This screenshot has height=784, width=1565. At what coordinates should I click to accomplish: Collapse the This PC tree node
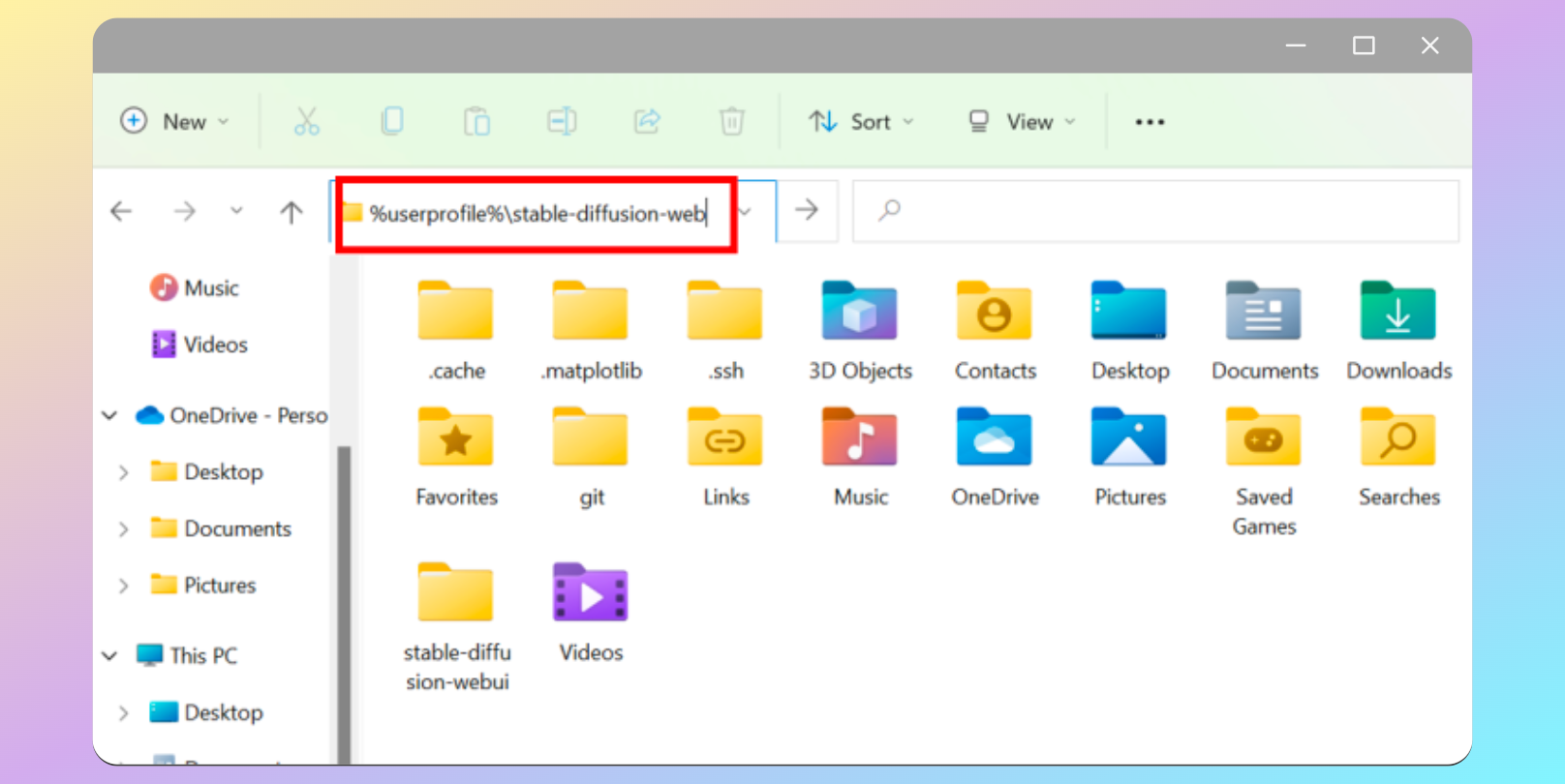pos(110,655)
